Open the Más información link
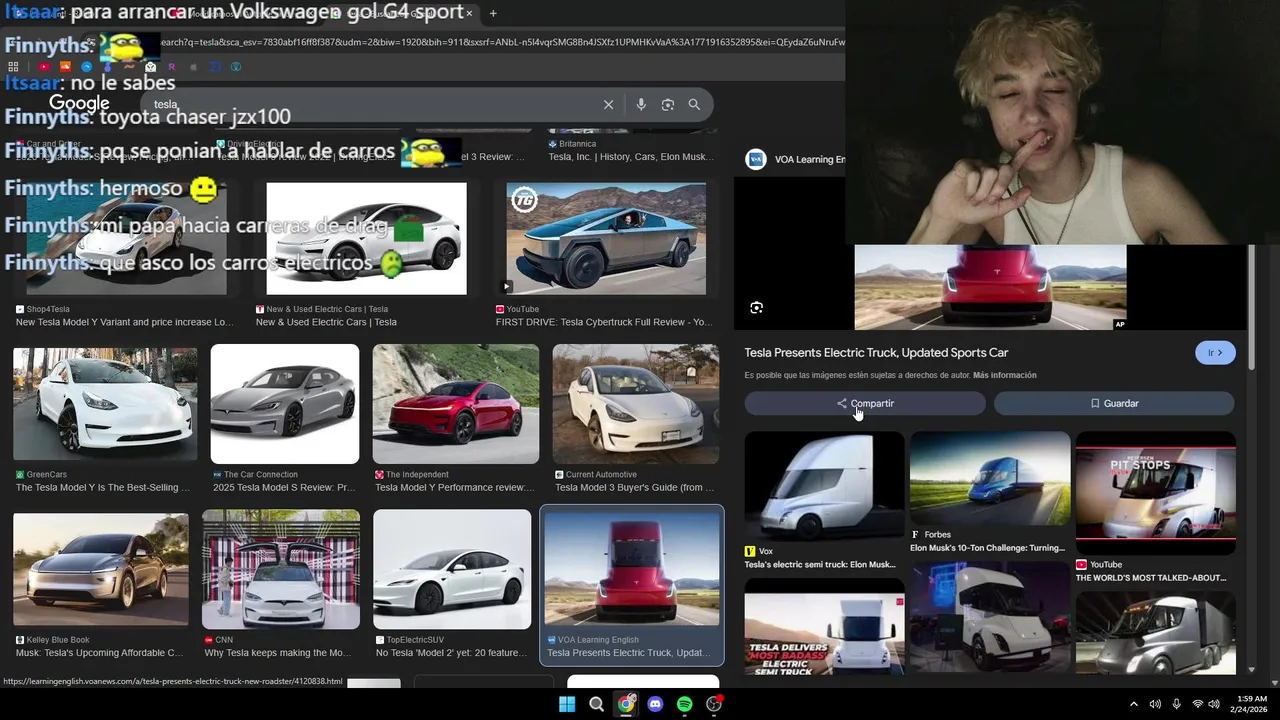The height and width of the screenshot is (720, 1280). pos(1005,375)
